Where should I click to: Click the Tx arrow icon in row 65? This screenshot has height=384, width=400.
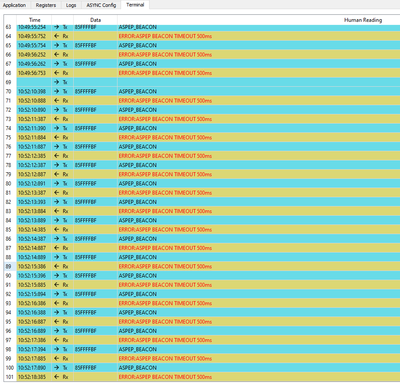tap(57, 45)
